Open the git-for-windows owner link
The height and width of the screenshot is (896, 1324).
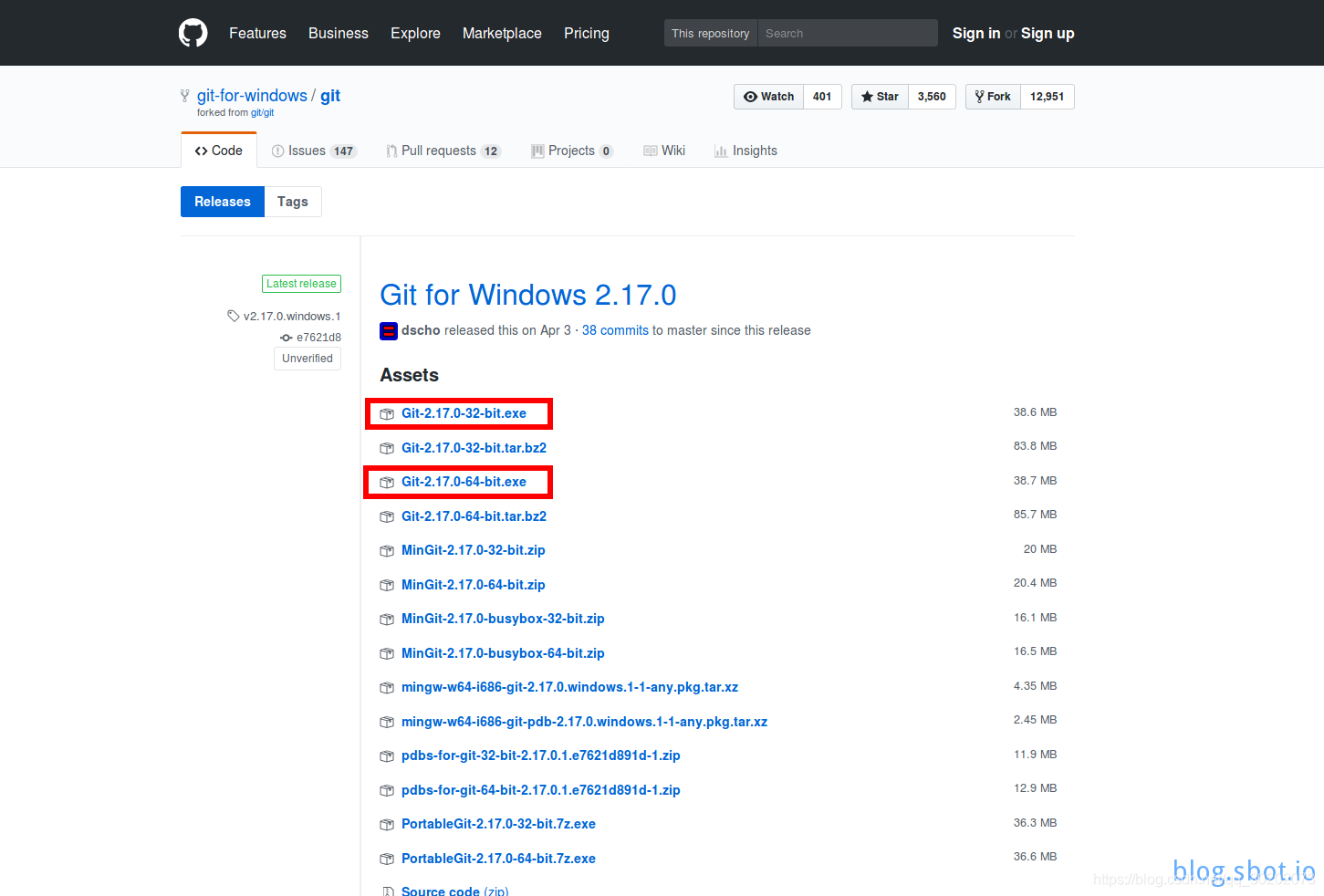[252, 96]
